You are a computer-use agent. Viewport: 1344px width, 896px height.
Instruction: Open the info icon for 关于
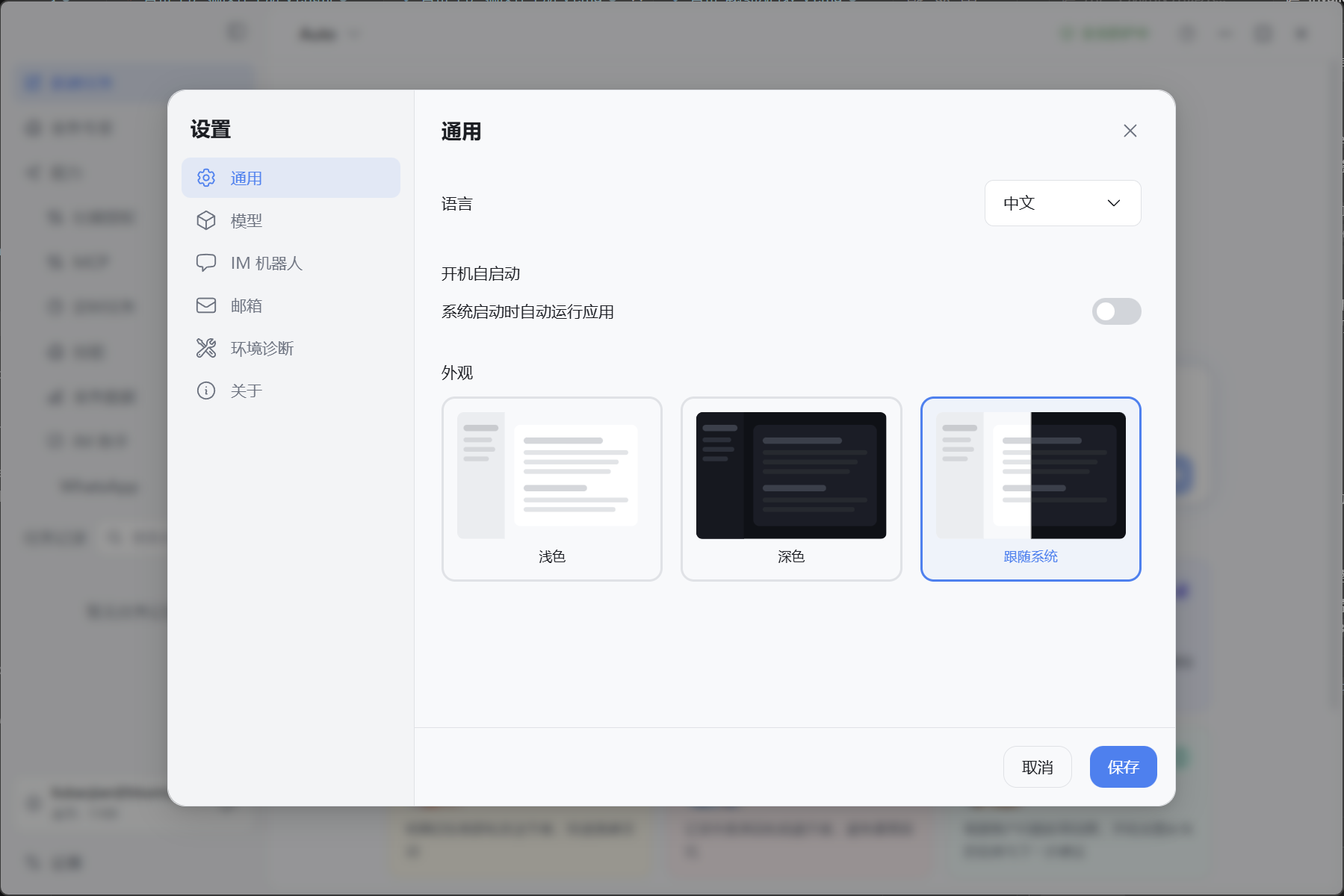[x=206, y=391]
